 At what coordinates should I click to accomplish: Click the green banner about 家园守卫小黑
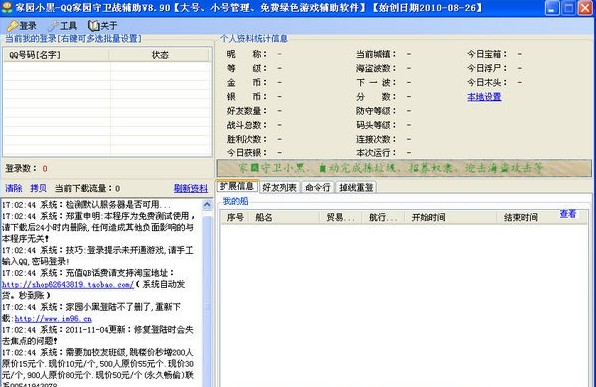[404, 168]
